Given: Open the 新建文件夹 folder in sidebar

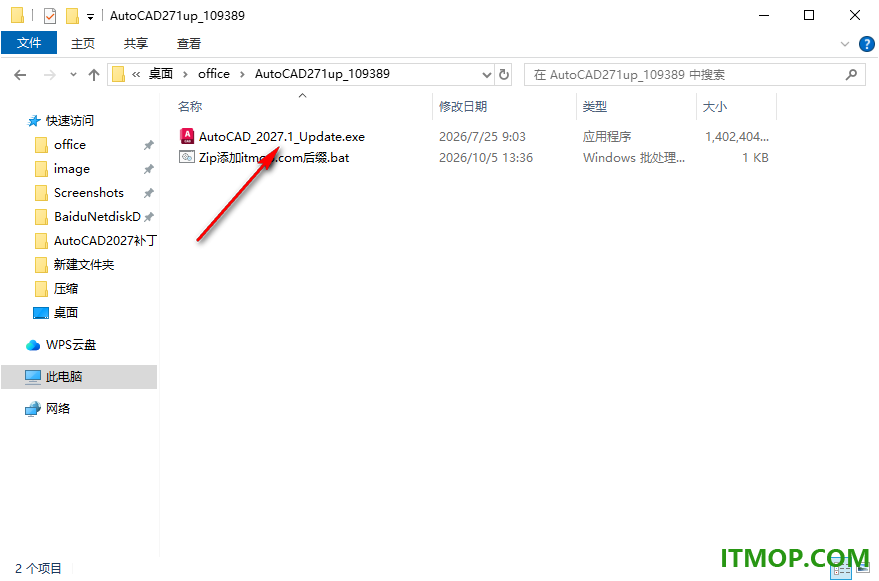Looking at the screenshot, I should 84,265.
